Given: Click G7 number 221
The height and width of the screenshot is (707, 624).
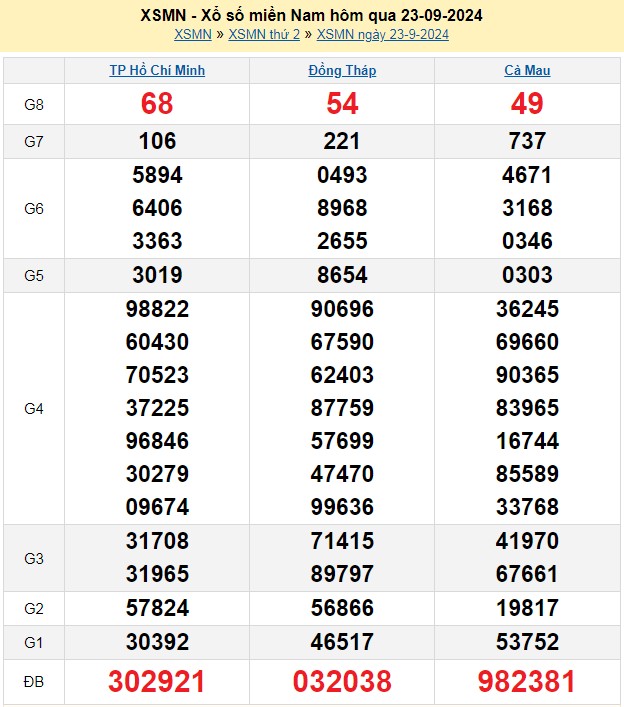Looking at the screenshot, I should [342, 141].
